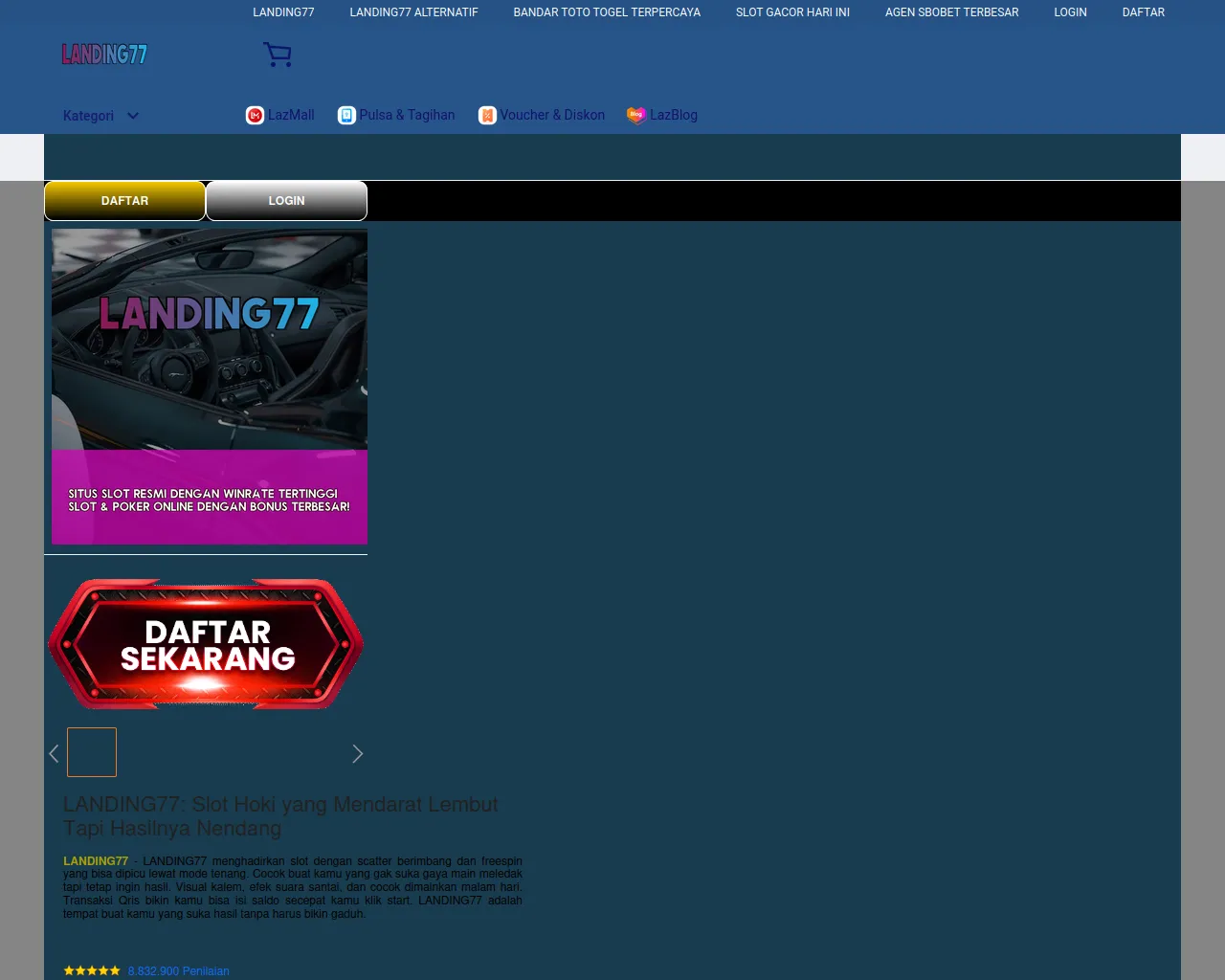Open the LazBlog link
This screenshot has height=980, width=1225.
[674, 115]
